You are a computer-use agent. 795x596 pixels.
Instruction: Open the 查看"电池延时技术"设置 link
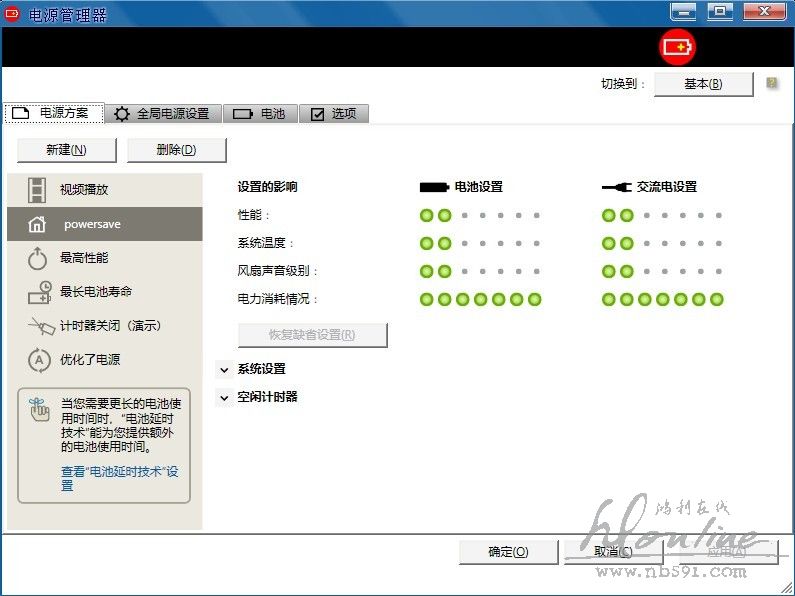click(x=119, y=478)
